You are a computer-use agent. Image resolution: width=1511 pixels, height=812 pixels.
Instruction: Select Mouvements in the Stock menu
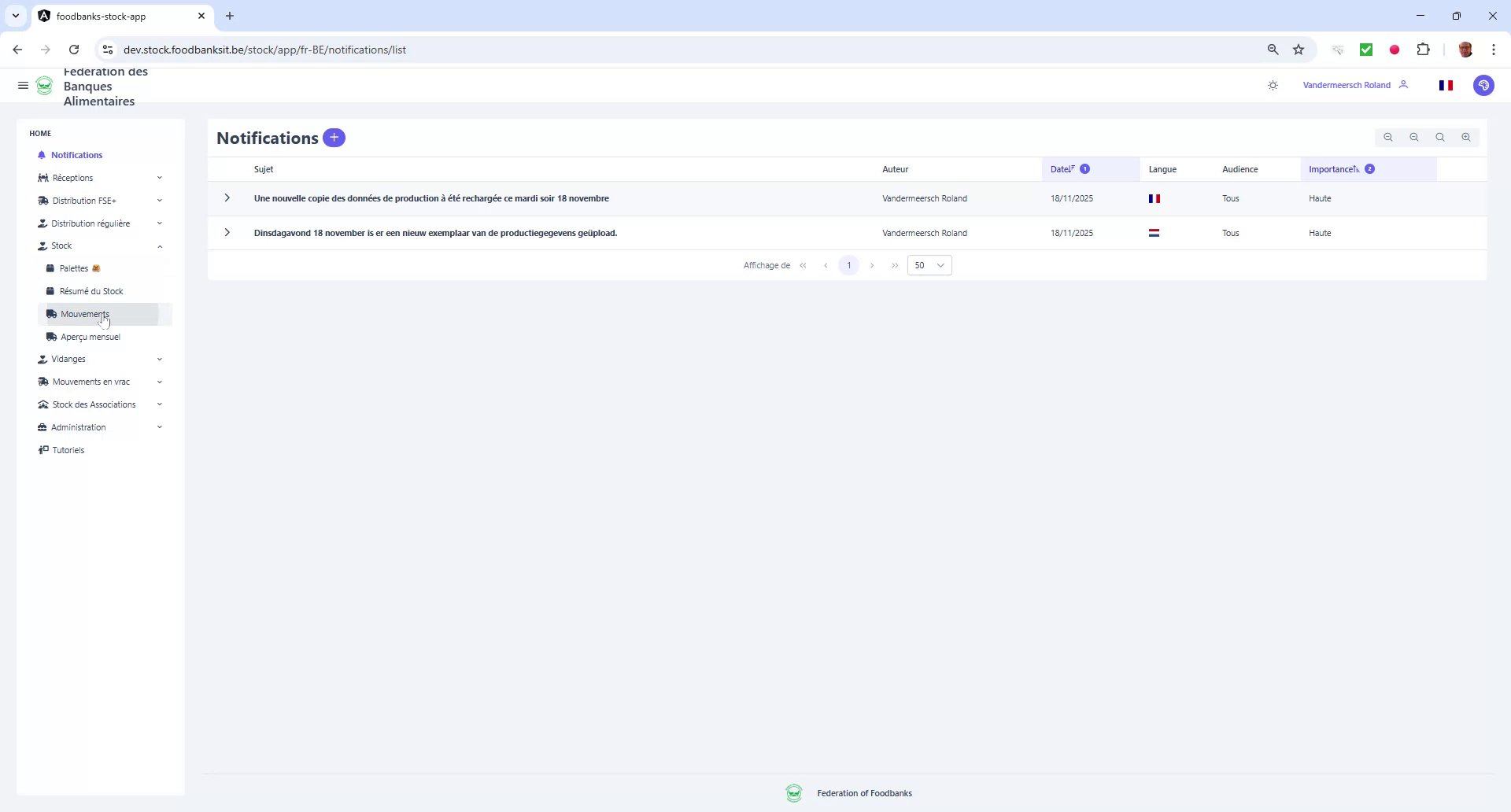(x=85, y=313)
